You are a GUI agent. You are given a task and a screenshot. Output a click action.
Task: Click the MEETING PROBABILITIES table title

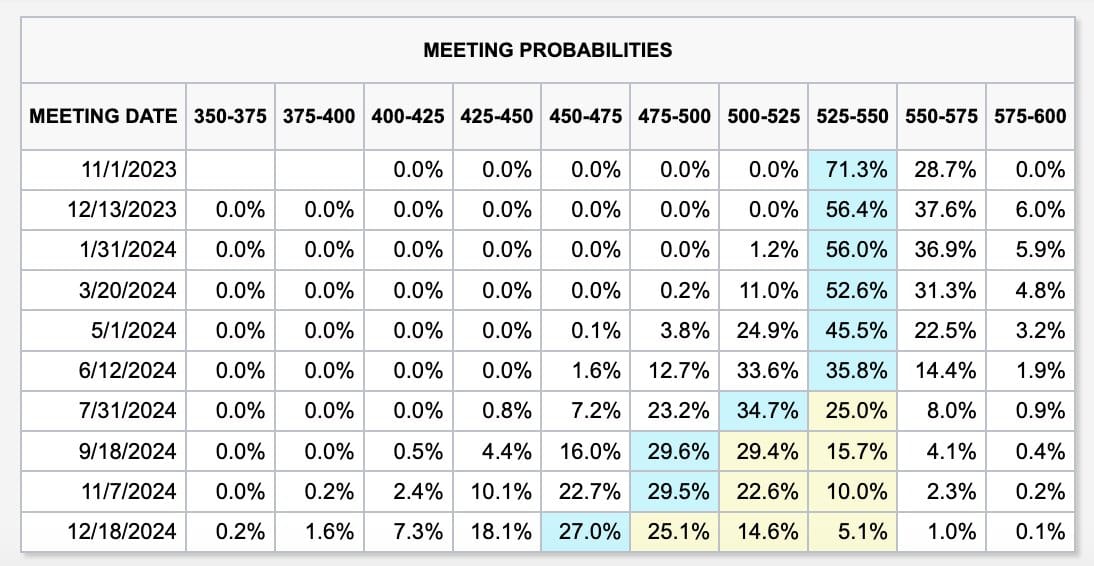pos(548,50)
